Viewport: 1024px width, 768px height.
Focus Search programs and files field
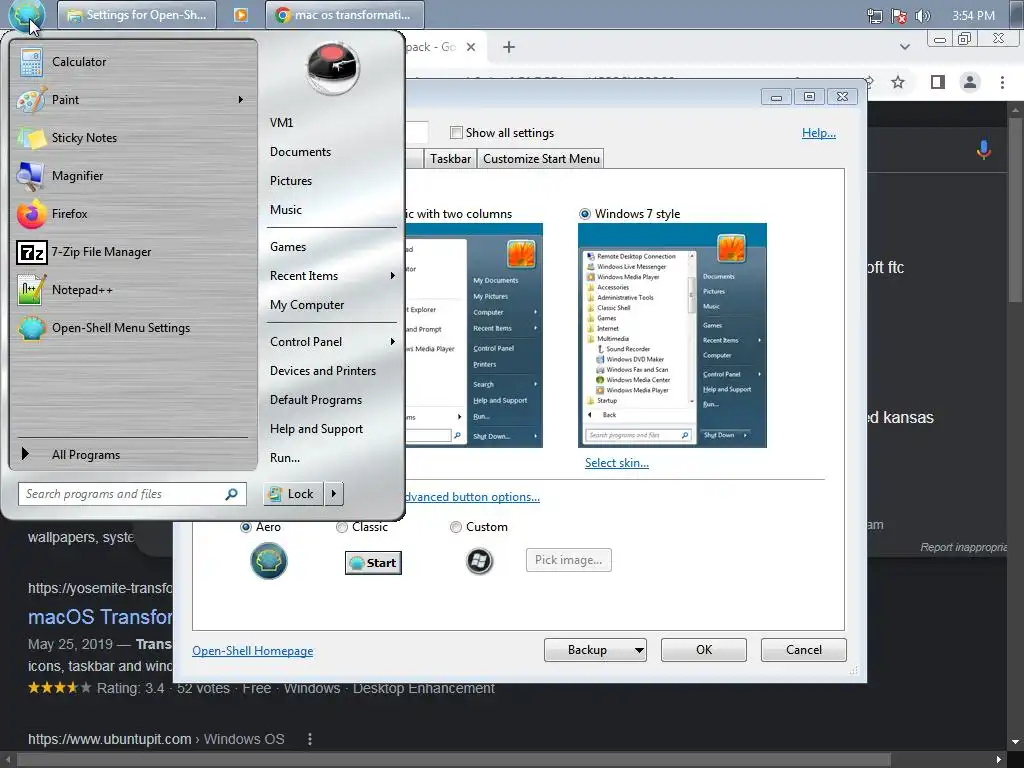coord(133,494)
